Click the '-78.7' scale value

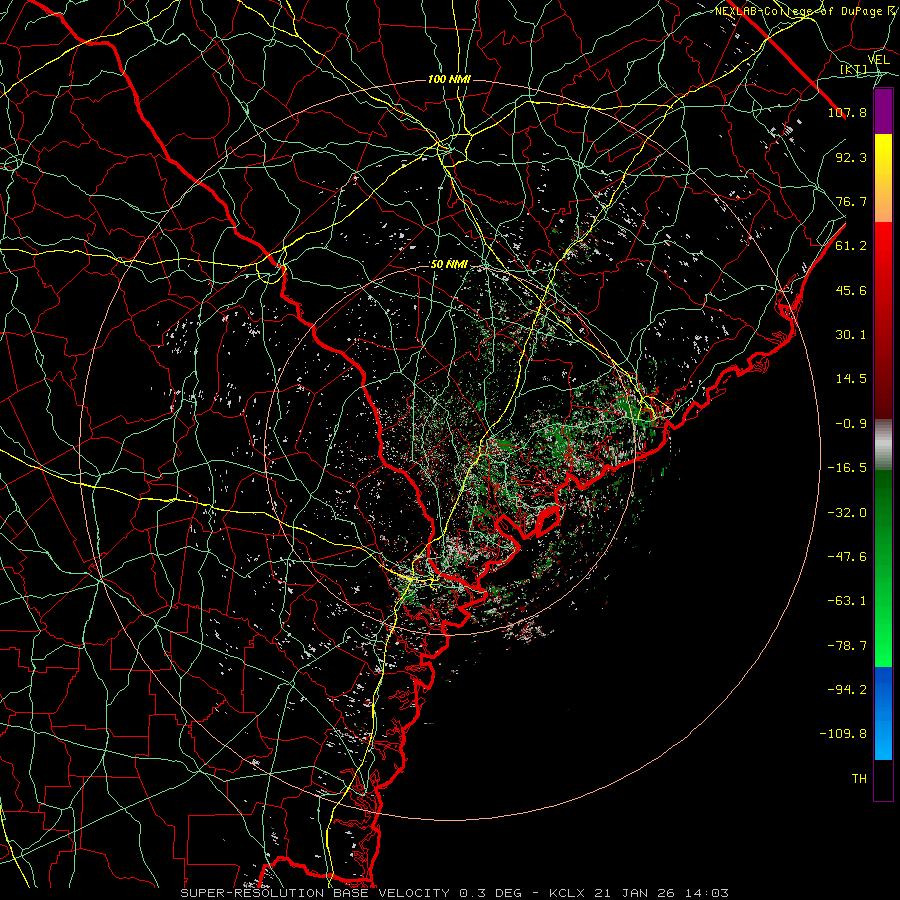(x=847, y=646)
